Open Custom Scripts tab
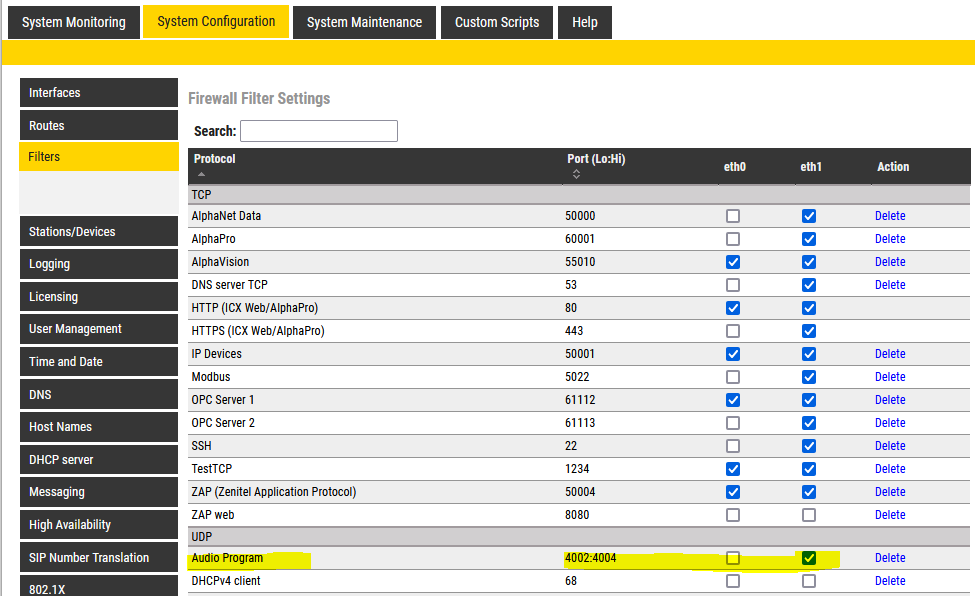The image size is (975, 596). pyautogui.click(x=497, y=22)
